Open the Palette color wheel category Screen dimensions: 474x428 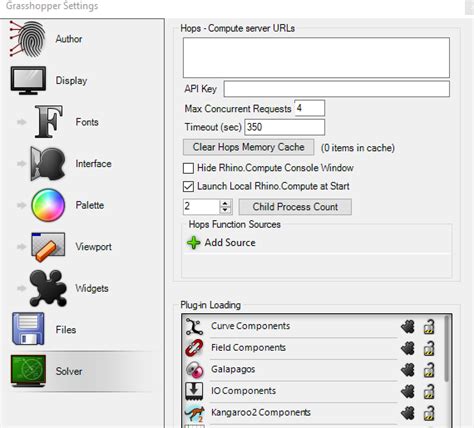48,205
